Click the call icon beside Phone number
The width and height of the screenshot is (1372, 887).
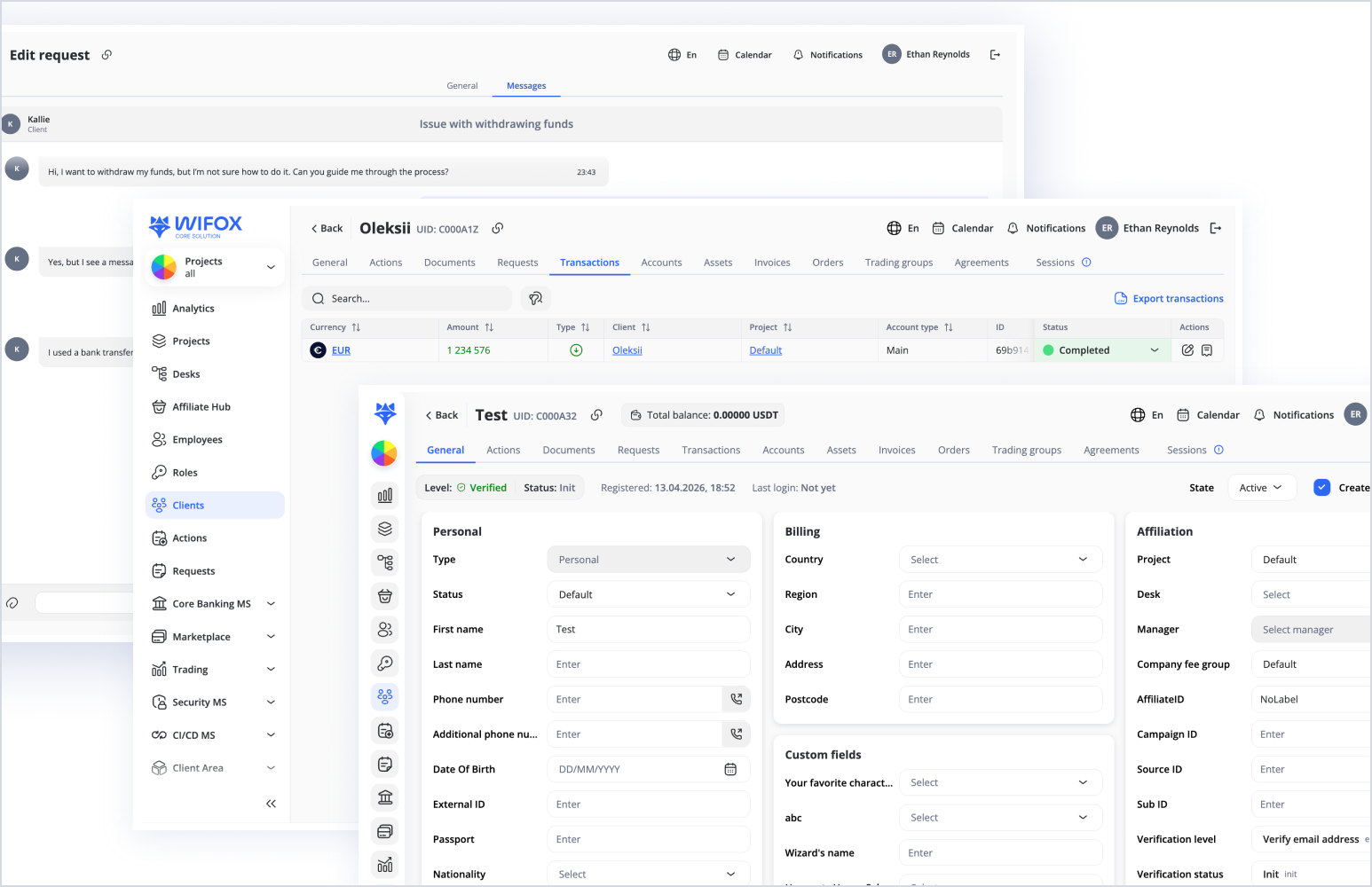[x=736, y=699]
